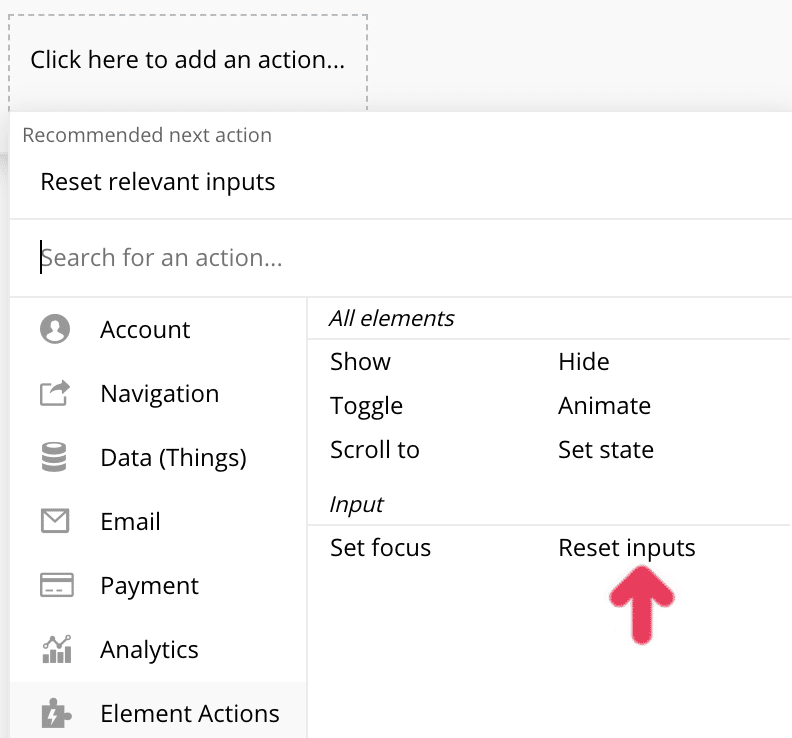Pick the Animate element action

[604, 406]
